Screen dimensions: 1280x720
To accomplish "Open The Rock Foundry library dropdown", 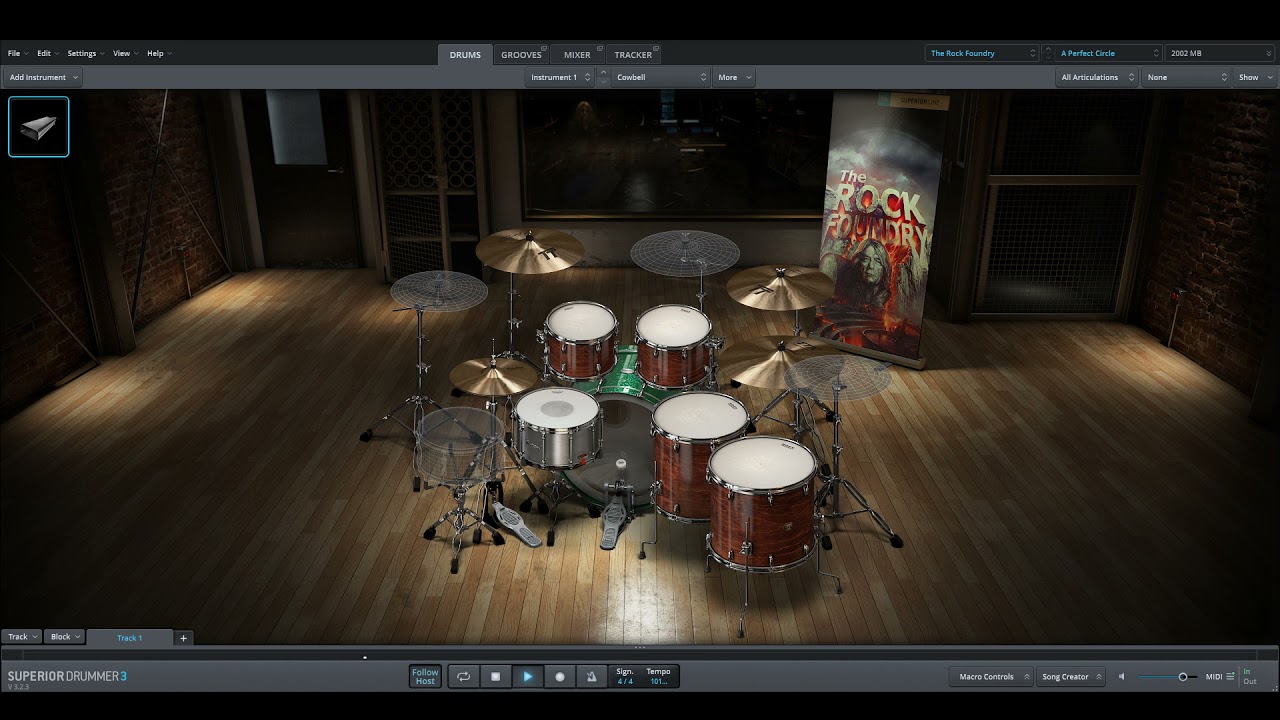I will [983, 53].
